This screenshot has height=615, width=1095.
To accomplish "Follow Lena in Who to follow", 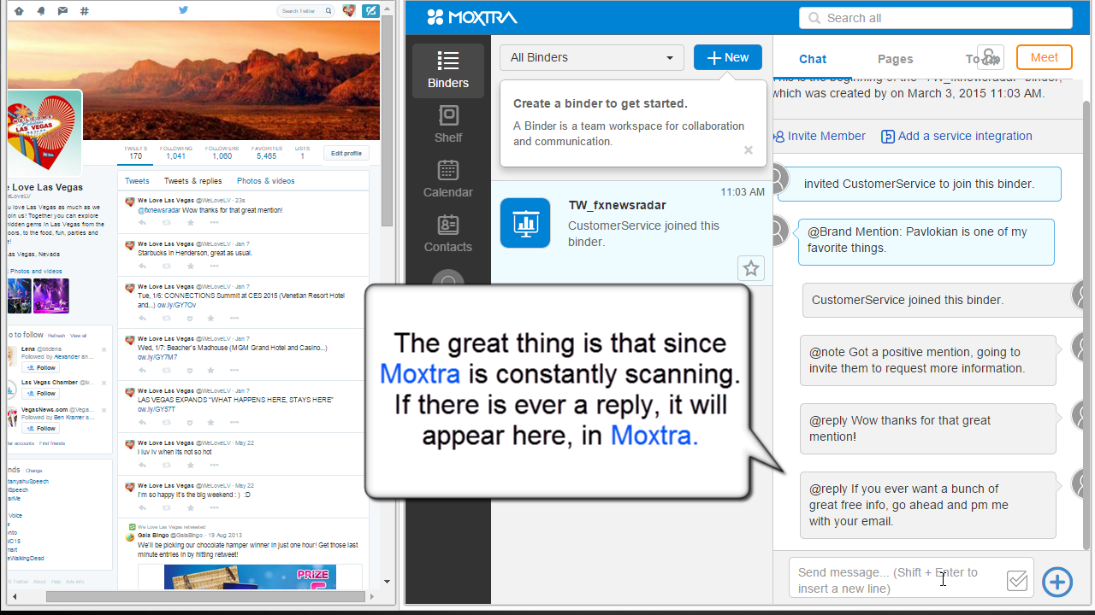I will coord(41,368).
